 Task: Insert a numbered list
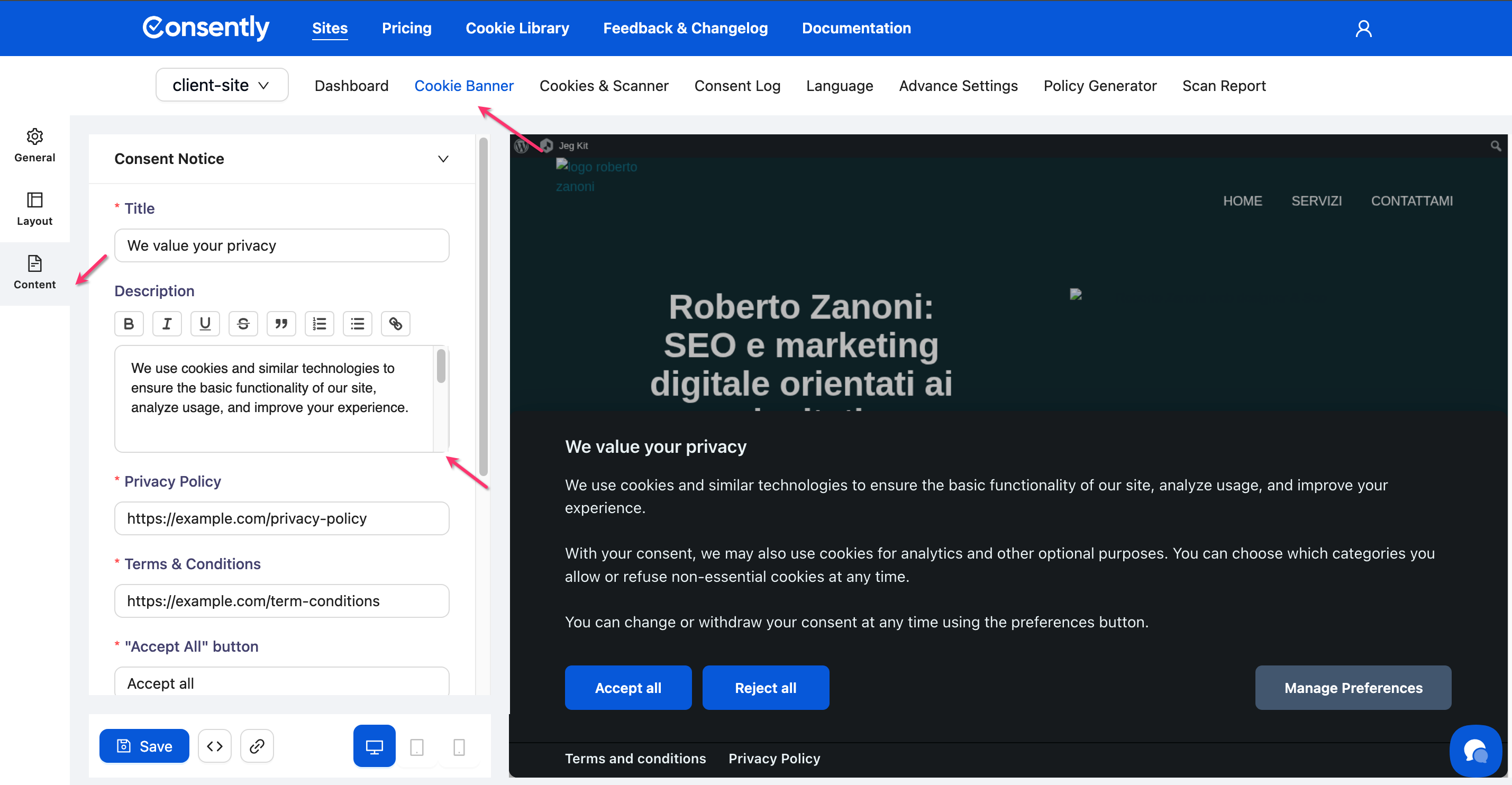coord(320,324)
